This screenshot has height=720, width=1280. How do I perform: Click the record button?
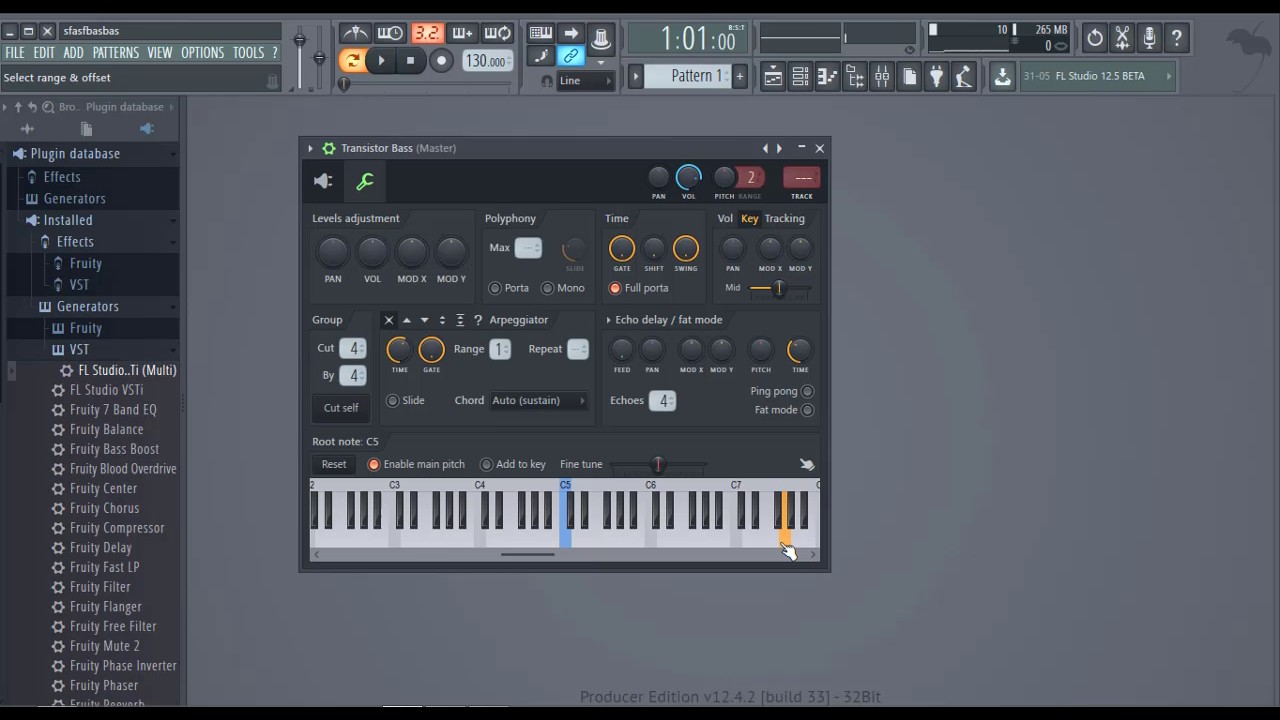pos(441,61)
